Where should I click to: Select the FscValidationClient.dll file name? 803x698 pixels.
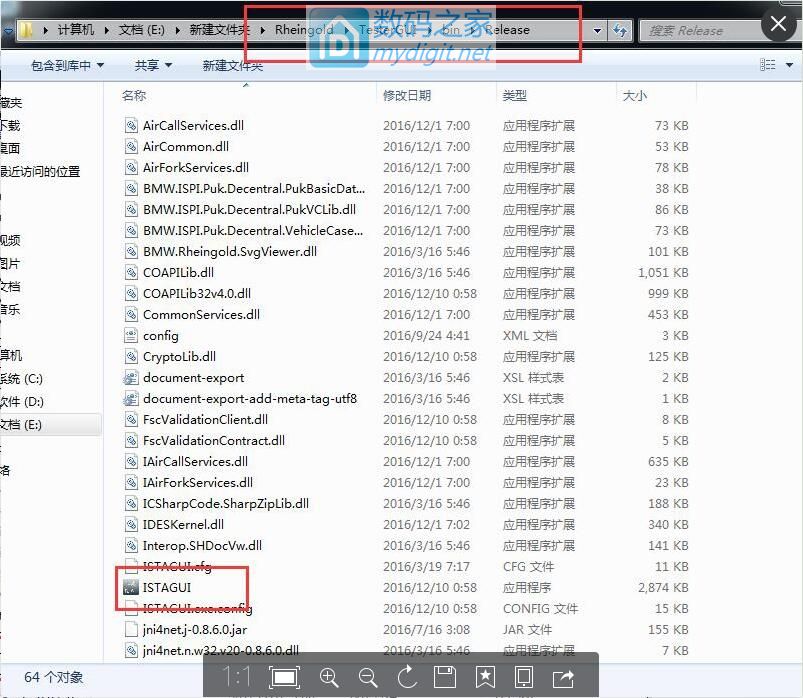205,419
